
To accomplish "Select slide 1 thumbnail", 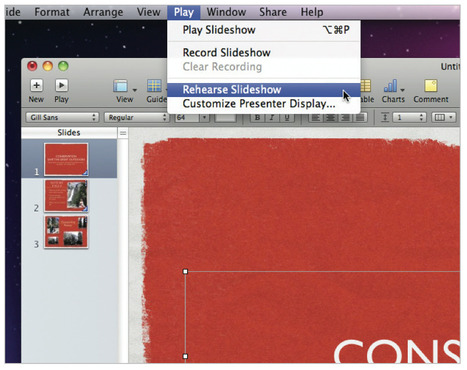I will tap(66, 159).
